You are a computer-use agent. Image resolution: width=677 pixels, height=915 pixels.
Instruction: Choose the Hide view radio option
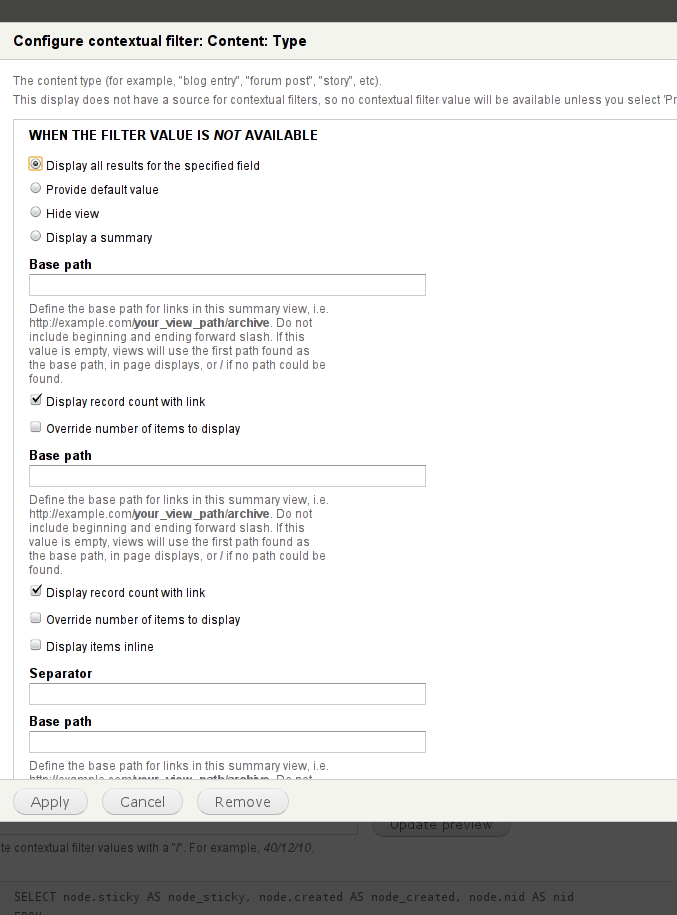pos(36,212)
